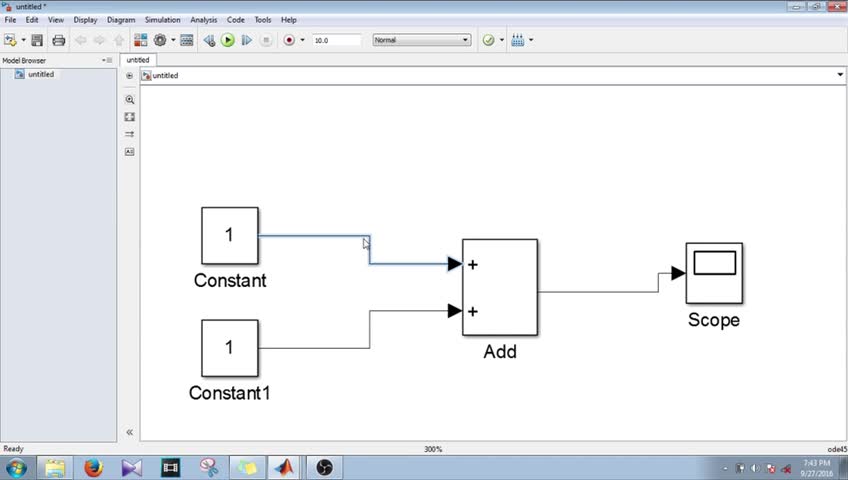Run the simulation with the green play button
This screenshot has width=848, height=480.
tap(228, 40)
